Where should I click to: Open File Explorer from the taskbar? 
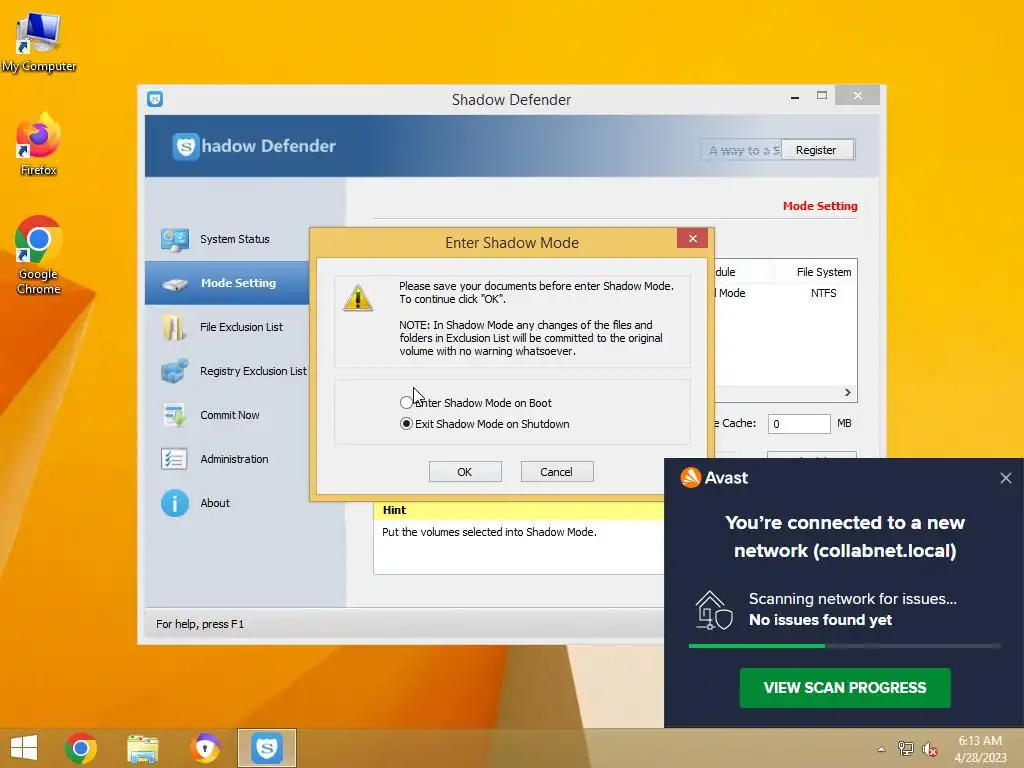[142, 748]
